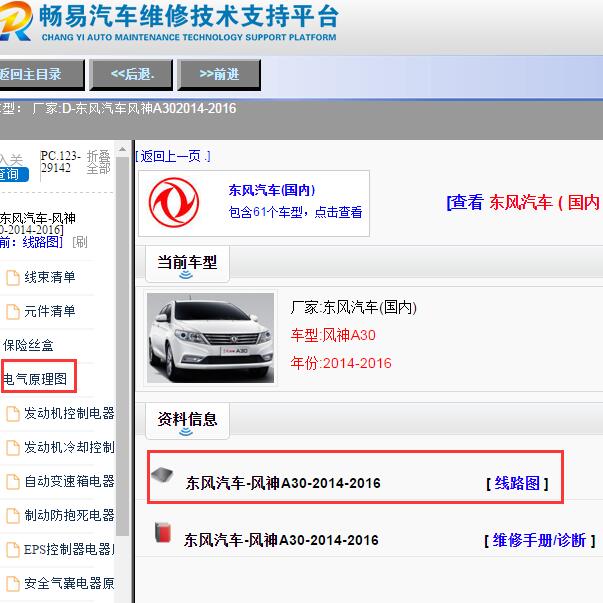Click the sidebar vertical scrollbar thumb

click(x=123, y=345)
